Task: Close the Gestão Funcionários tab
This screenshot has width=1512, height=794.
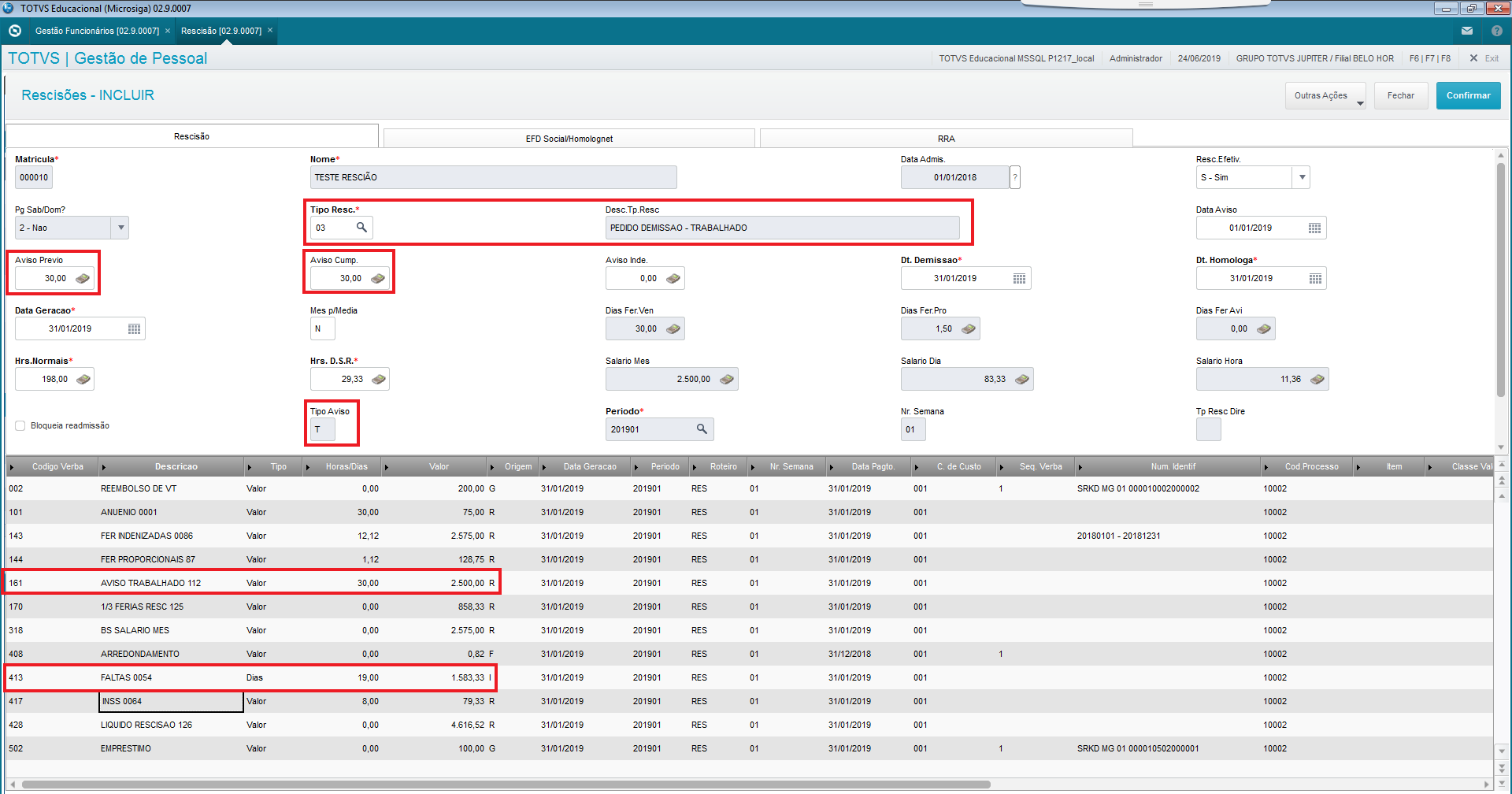Action: [168, 31]
